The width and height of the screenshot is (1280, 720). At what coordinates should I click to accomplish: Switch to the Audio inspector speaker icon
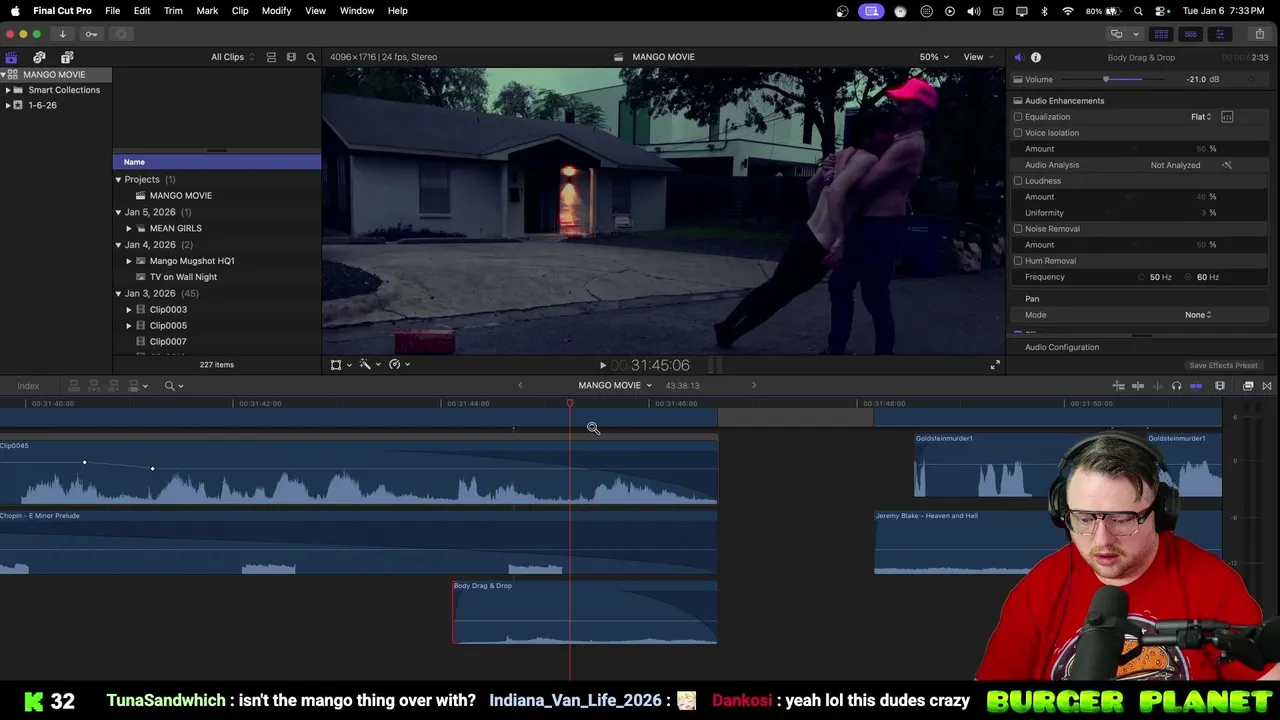1018,57
